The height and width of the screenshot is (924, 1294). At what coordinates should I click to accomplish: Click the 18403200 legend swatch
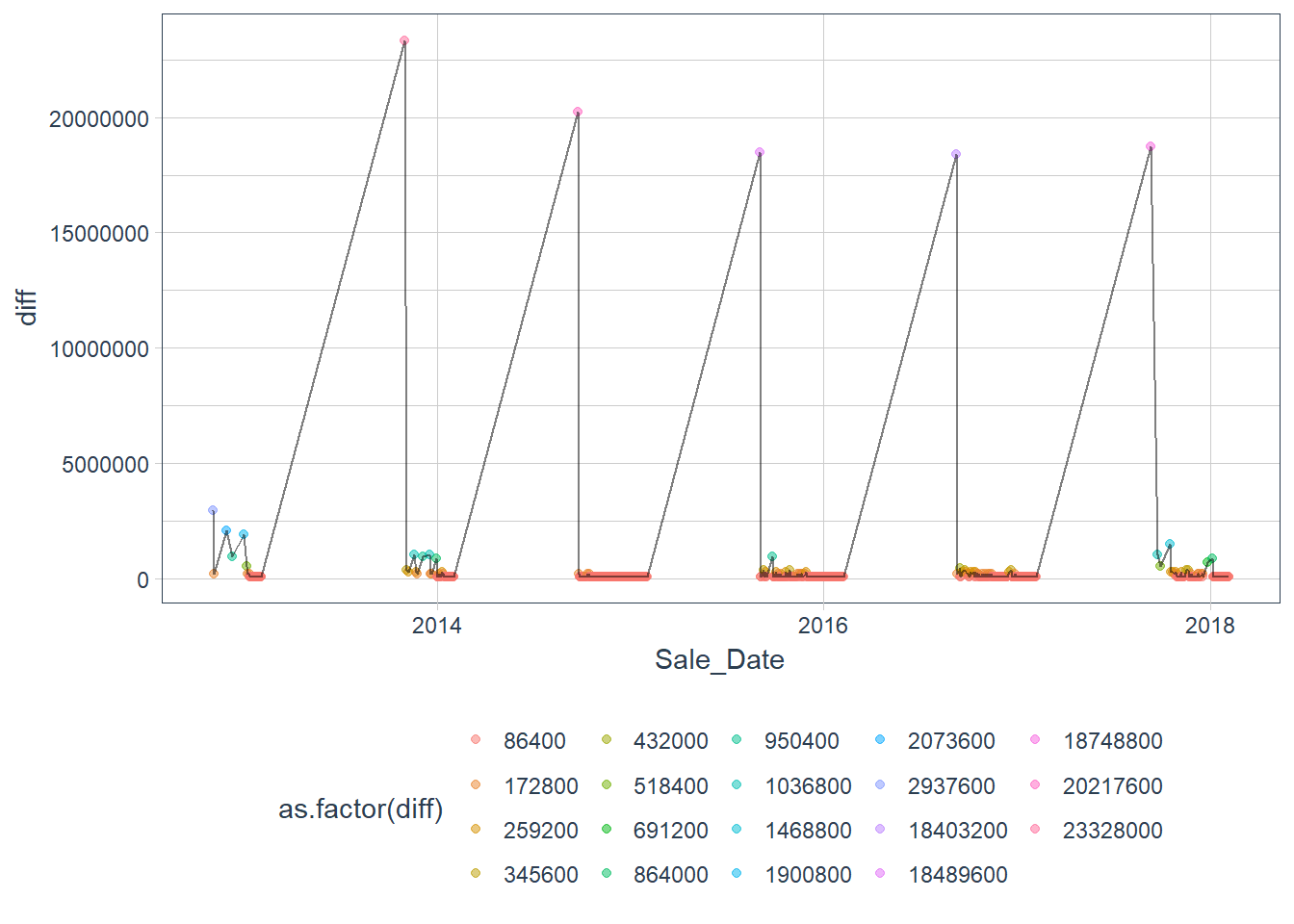click(x=880, y=829)
